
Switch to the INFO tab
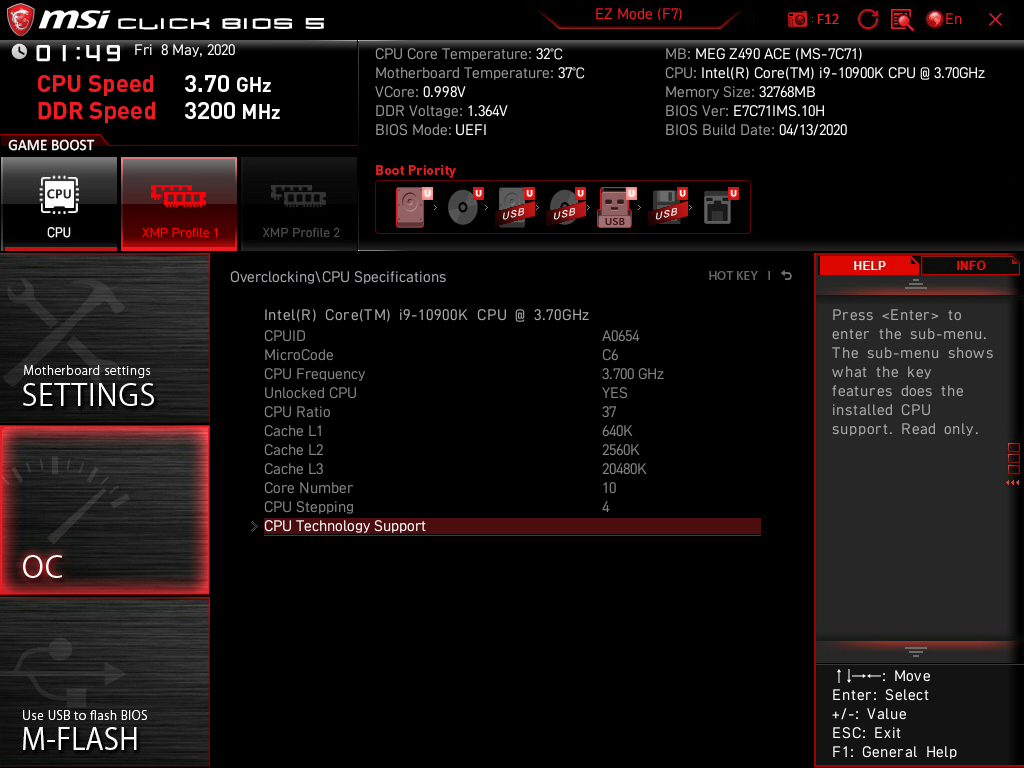[970, 266]
